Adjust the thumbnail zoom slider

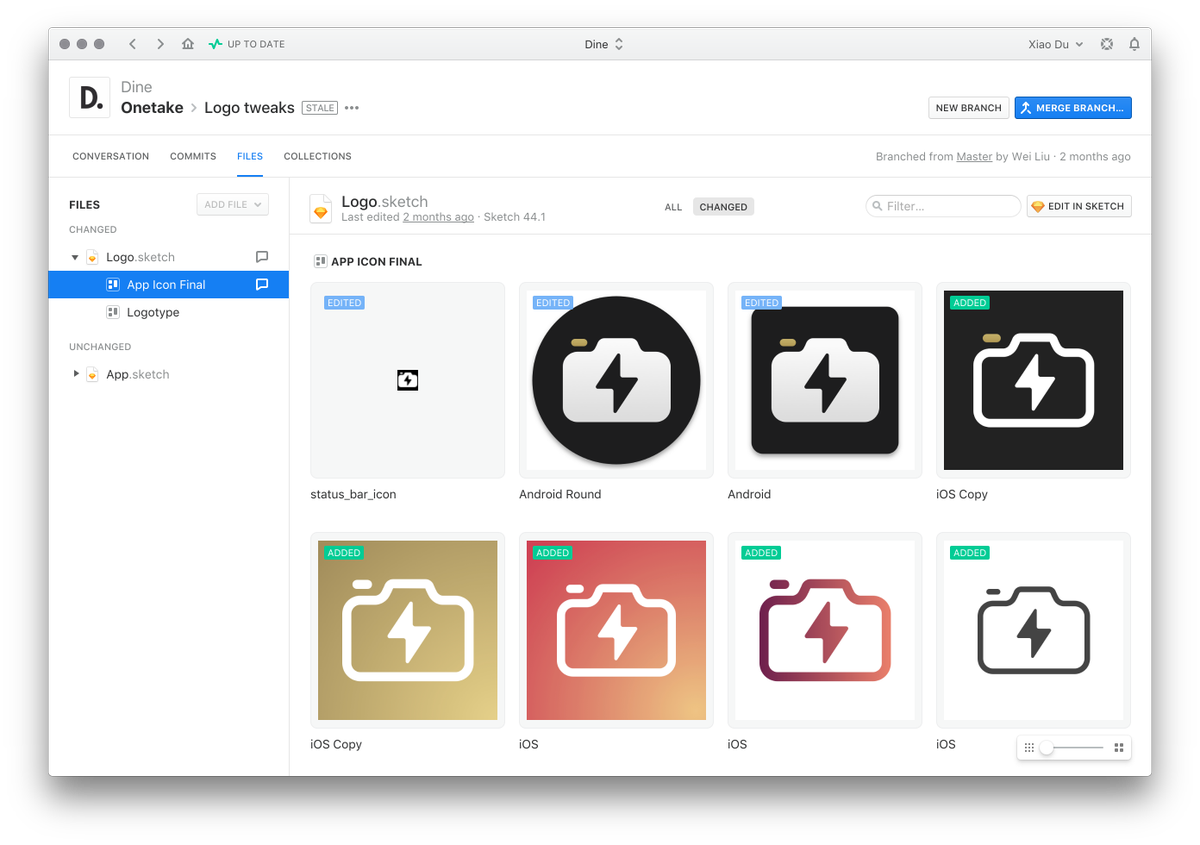coord(1046,747)
